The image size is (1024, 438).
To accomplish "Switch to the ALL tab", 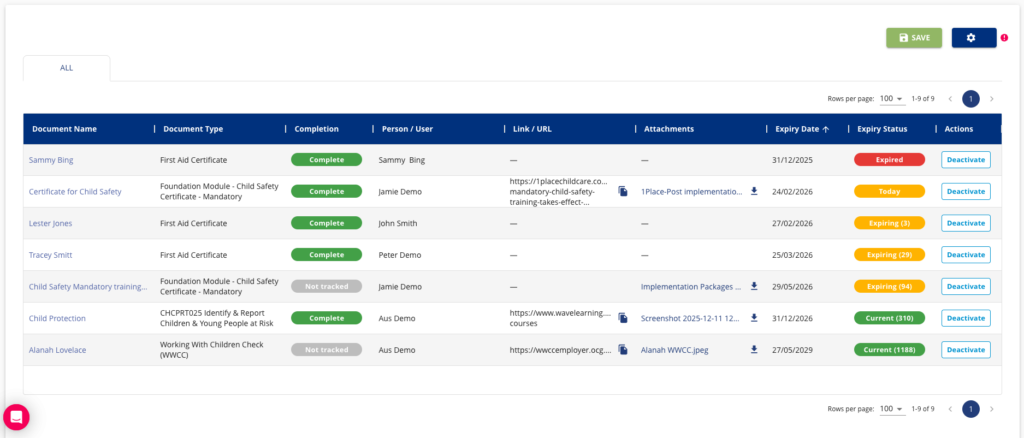I will pyautogui.click(x=66, y=68).
